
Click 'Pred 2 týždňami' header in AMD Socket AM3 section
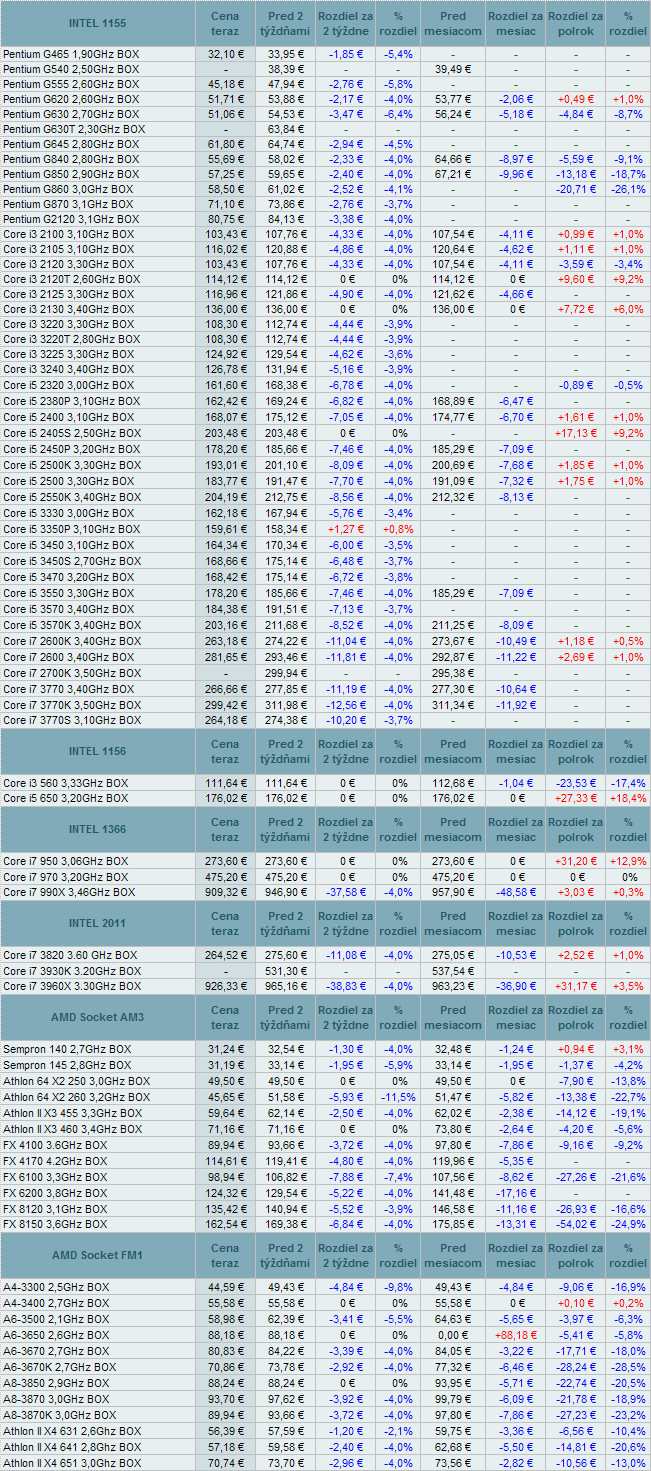coord(285,1017)
